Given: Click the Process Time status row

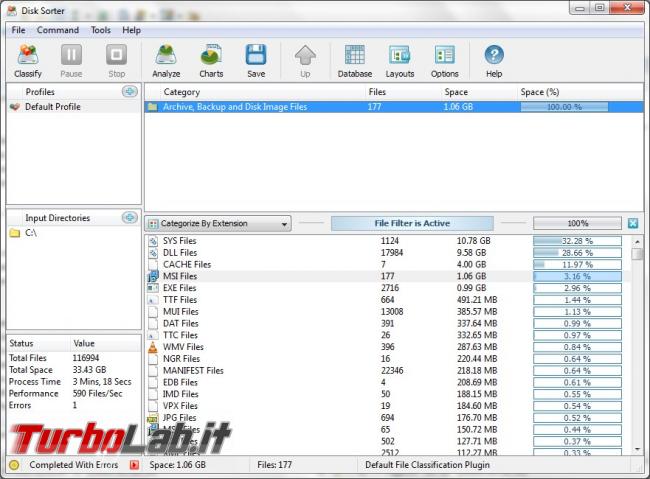Looking at the screenshot, I should pos(74,382).
